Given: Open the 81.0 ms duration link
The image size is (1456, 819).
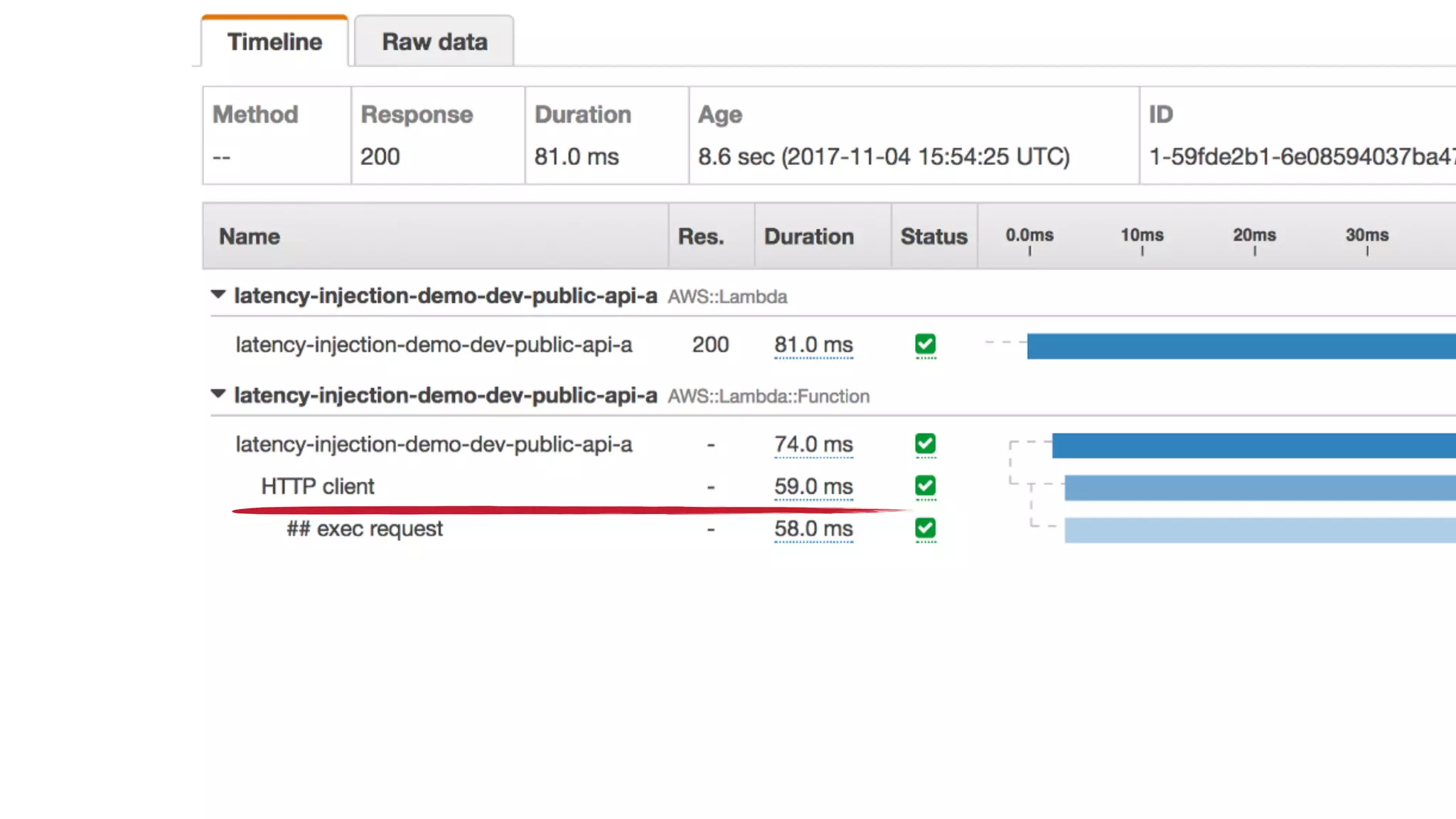Looking at the screenshot, I should (x=813, y=345).
